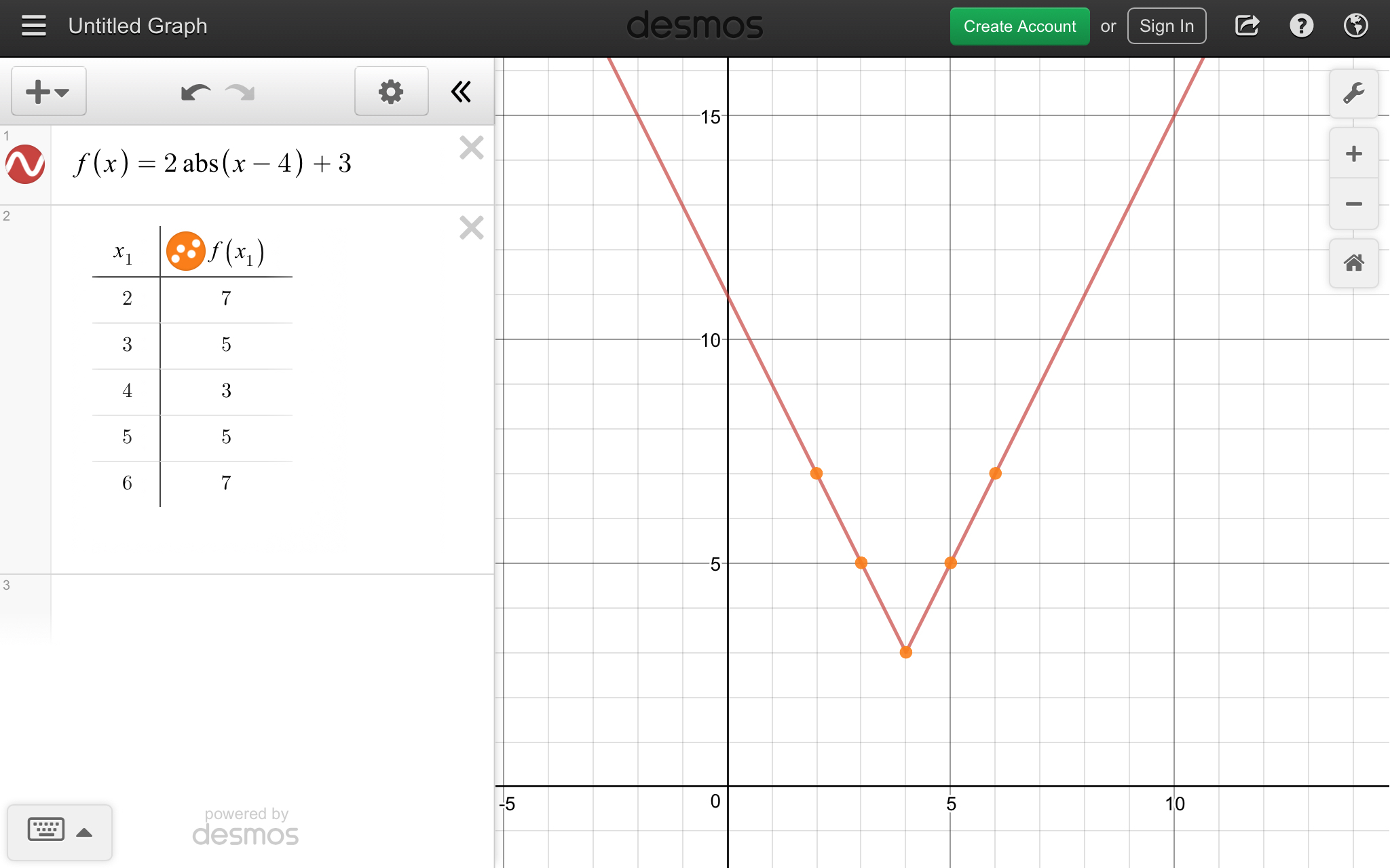The width and height of the screenshot is (1390, 868).
Task: Delete the f(x) expression row
Action: [x=471, y=148]
